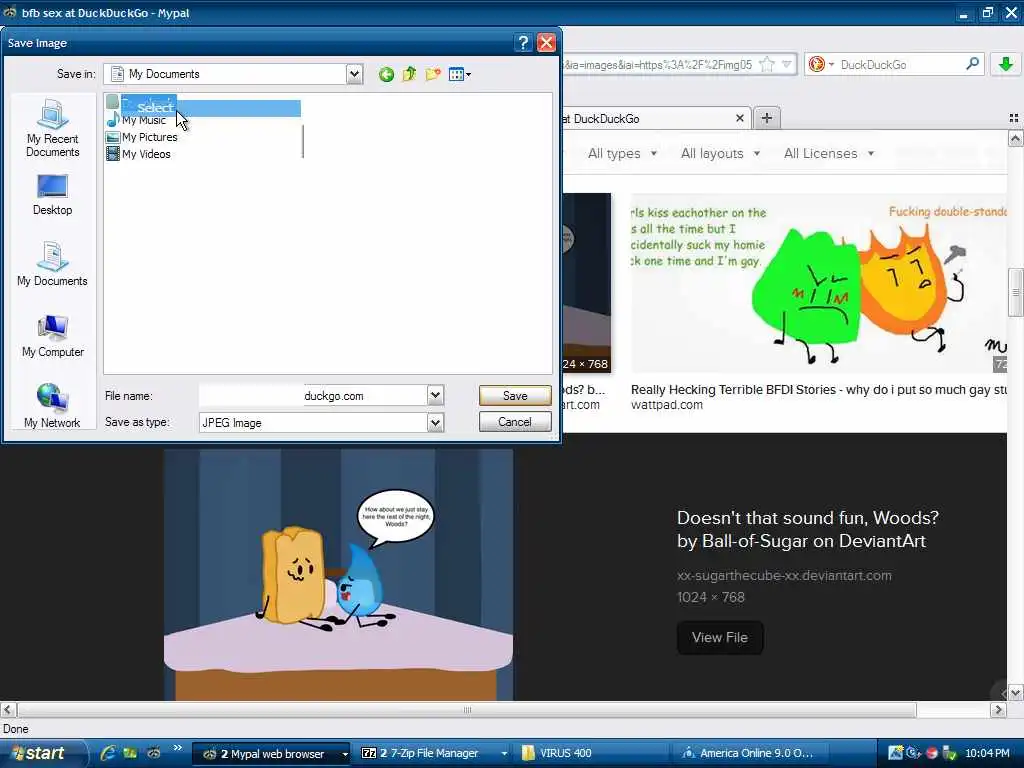Image resolution: width=1024 pixels, height=768 pixels.
Task: Click the vertical scrollbar up arrow
Action: click(x=1015, y=138)
